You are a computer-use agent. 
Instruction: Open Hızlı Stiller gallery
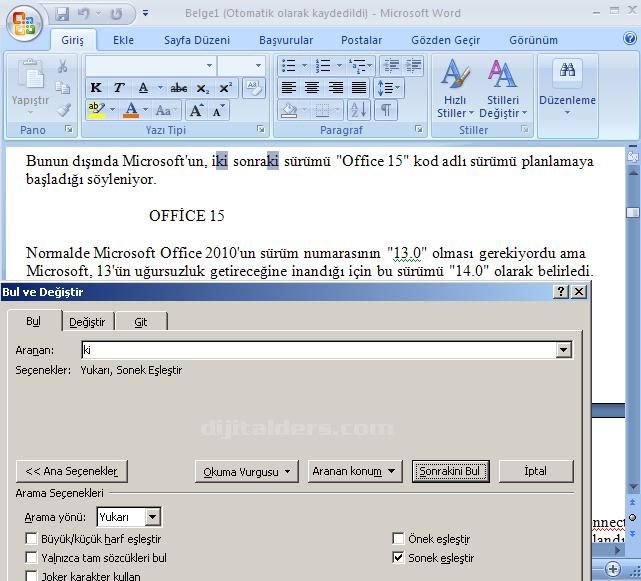click(x=455, y=89)
